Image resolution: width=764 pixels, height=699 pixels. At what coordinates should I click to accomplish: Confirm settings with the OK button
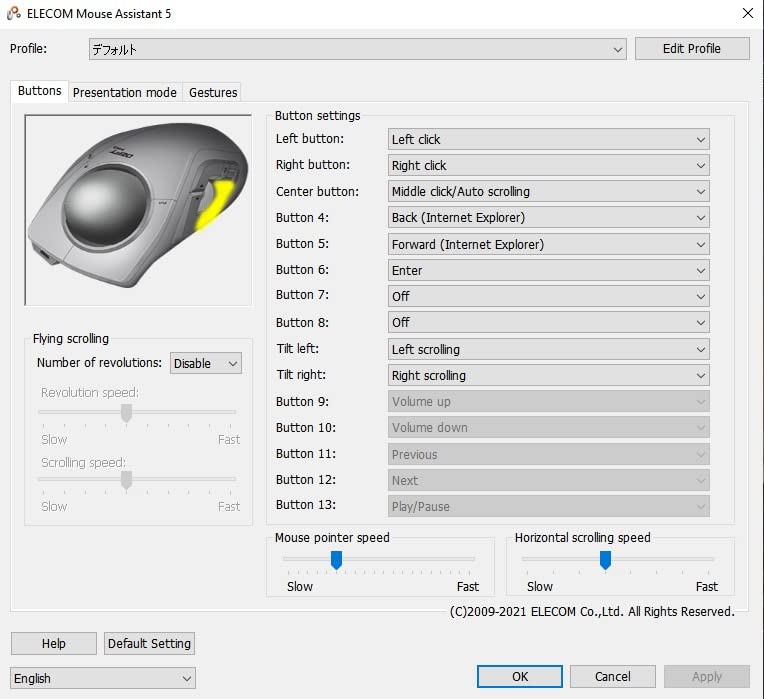click(x=520, y=677)
